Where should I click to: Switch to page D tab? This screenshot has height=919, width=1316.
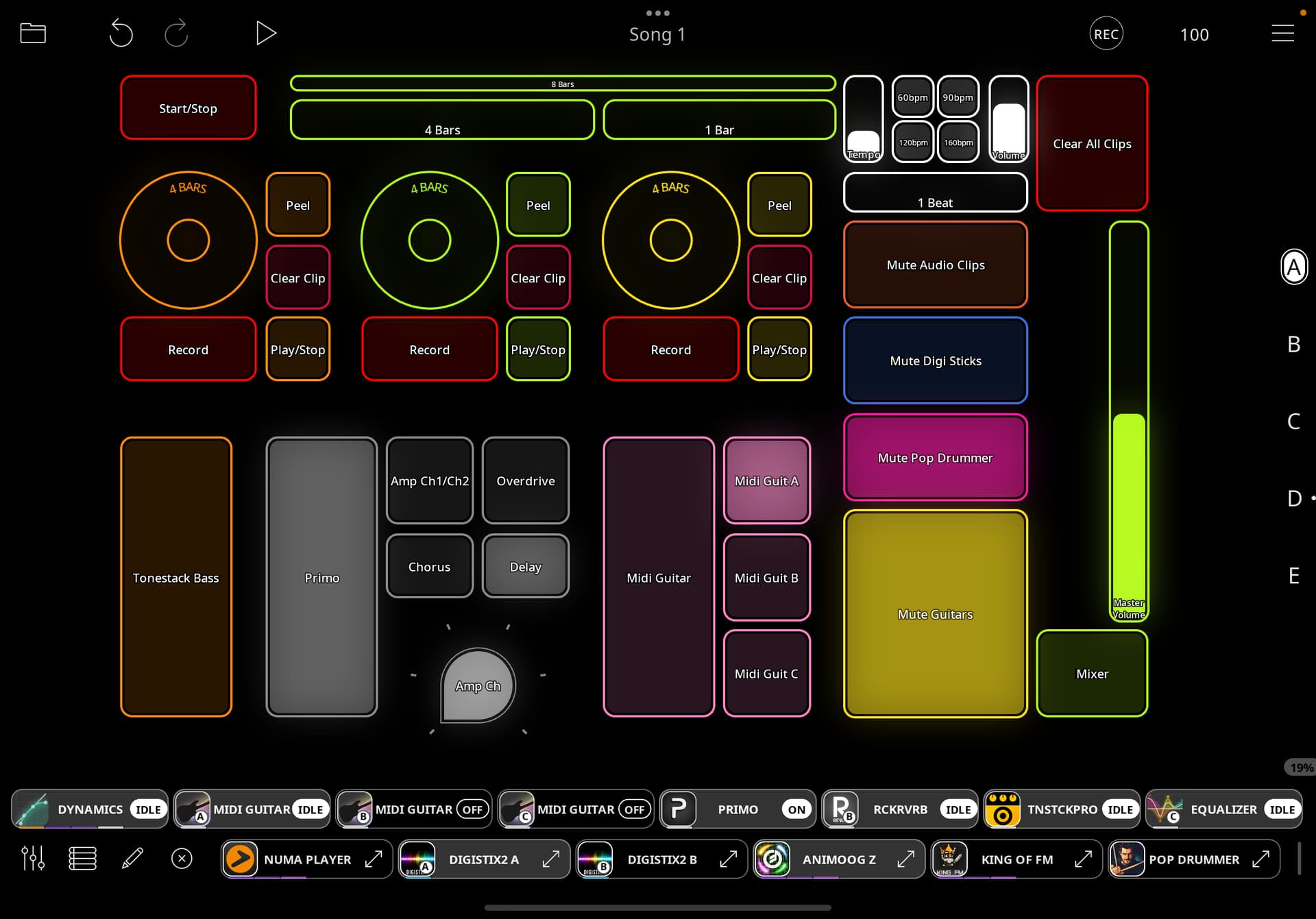coord(1293,498)
